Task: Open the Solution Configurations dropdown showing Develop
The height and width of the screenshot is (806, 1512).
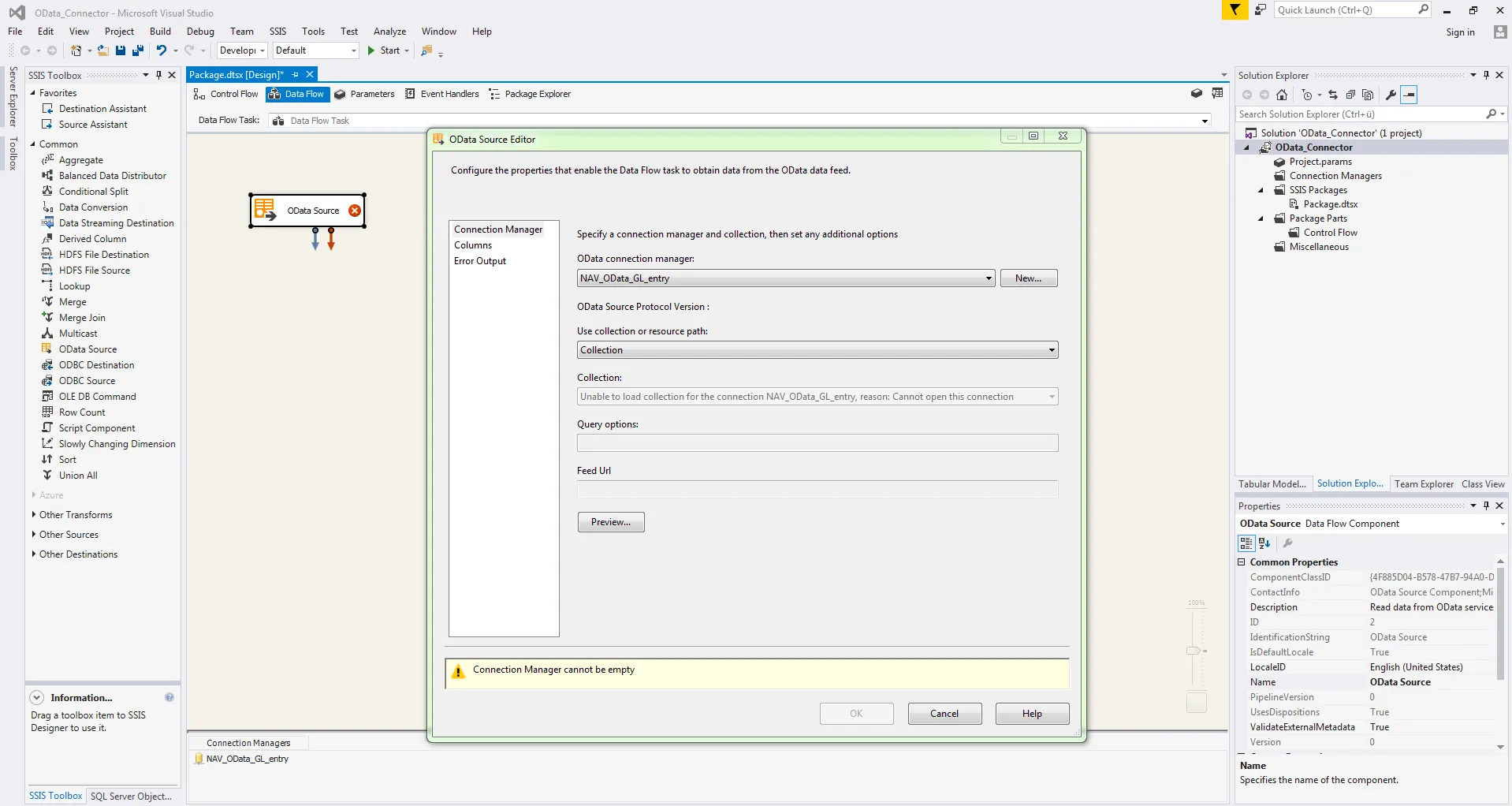Action: coord(242,50)
